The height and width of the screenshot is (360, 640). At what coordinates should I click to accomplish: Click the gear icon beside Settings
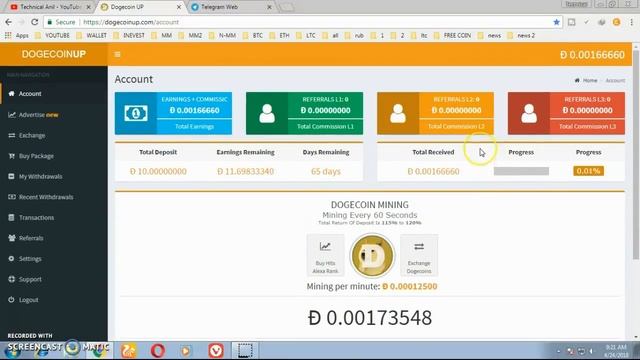(11, 259)
